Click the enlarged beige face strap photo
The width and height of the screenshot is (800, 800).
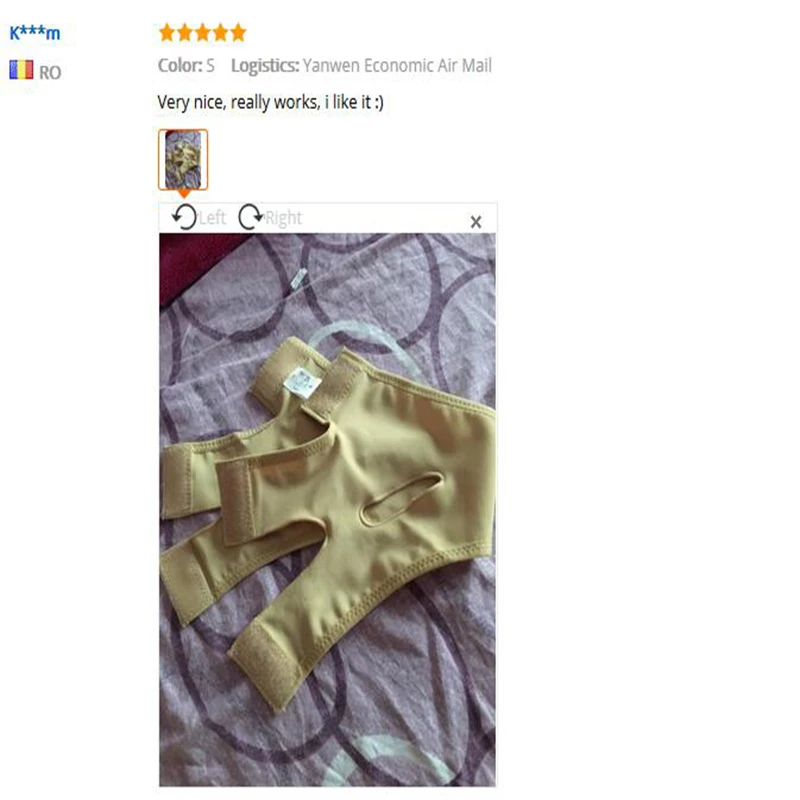click(x=327, y=509)
